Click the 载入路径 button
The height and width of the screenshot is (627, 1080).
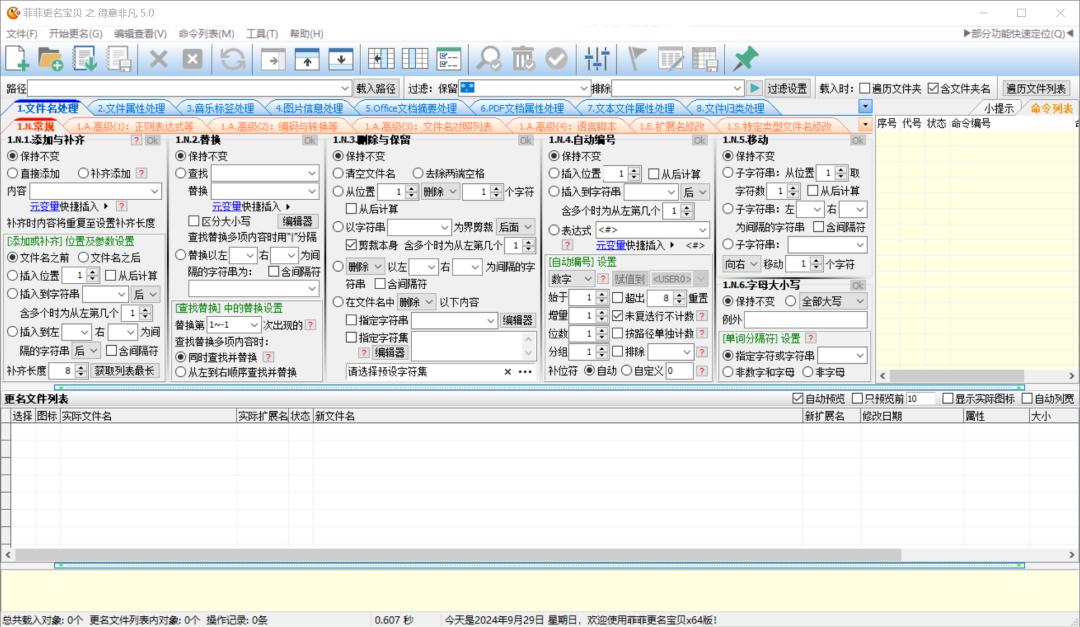point(376,88)
